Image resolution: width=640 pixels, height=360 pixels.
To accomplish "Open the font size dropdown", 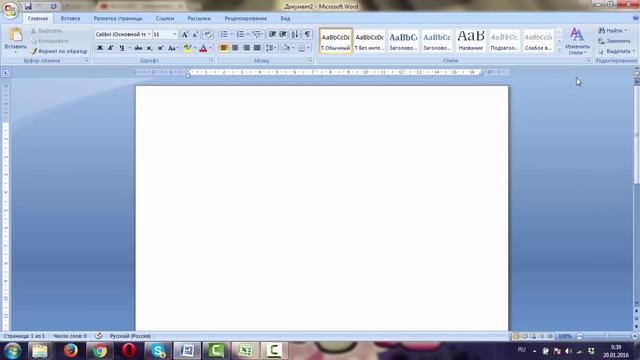I will point(175,34).
